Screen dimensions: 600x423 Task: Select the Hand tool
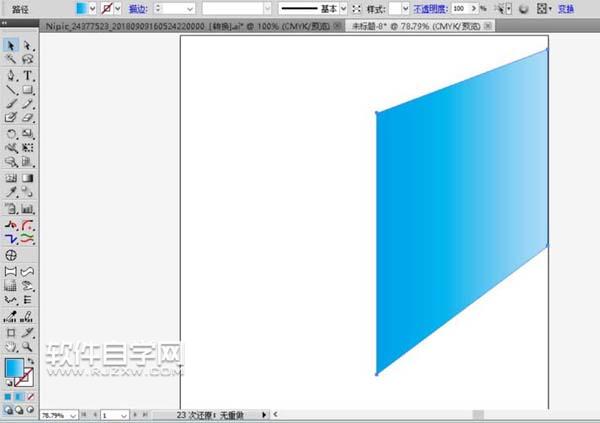11,347
